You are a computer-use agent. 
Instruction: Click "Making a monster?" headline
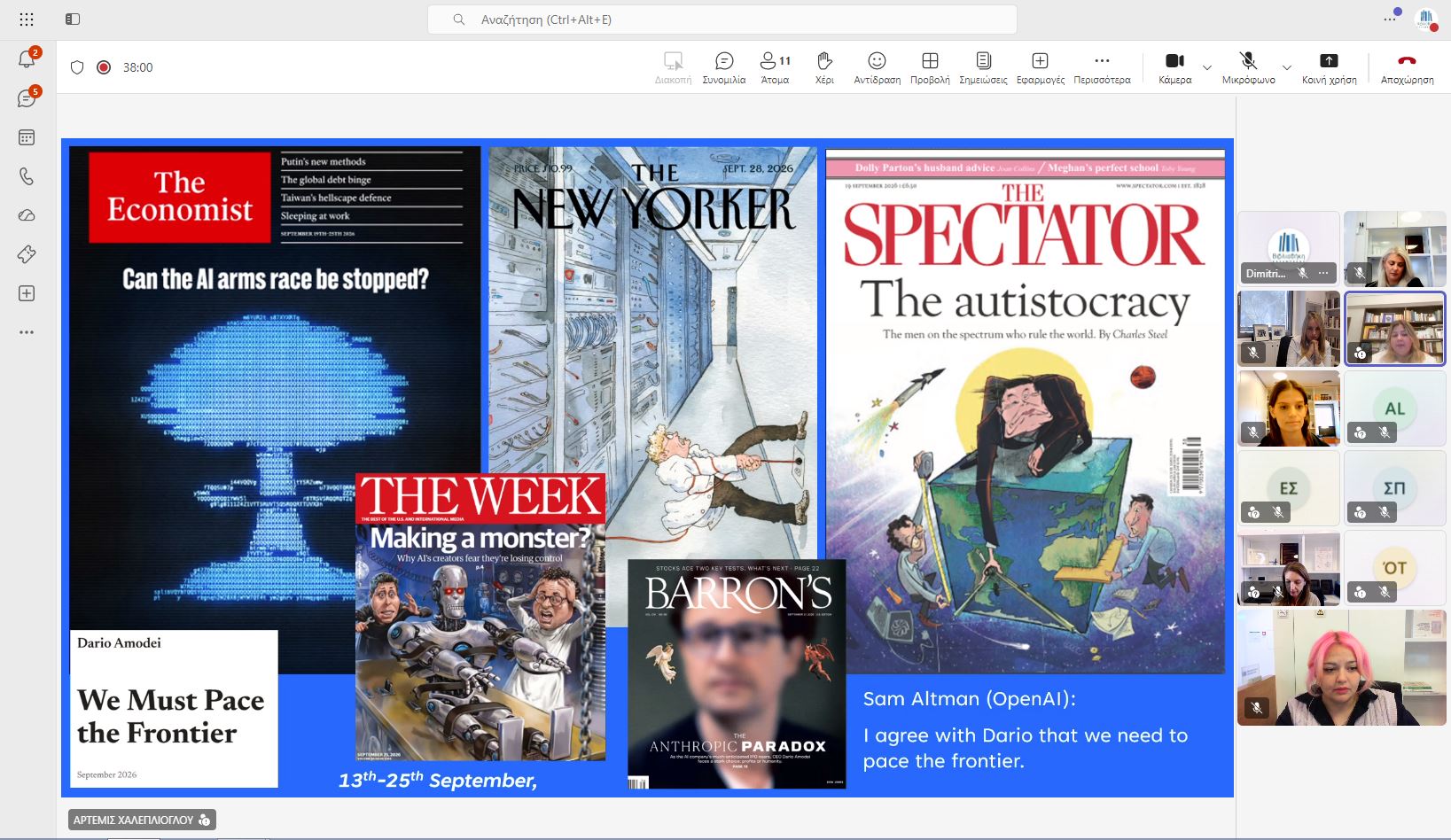[480, 538]
